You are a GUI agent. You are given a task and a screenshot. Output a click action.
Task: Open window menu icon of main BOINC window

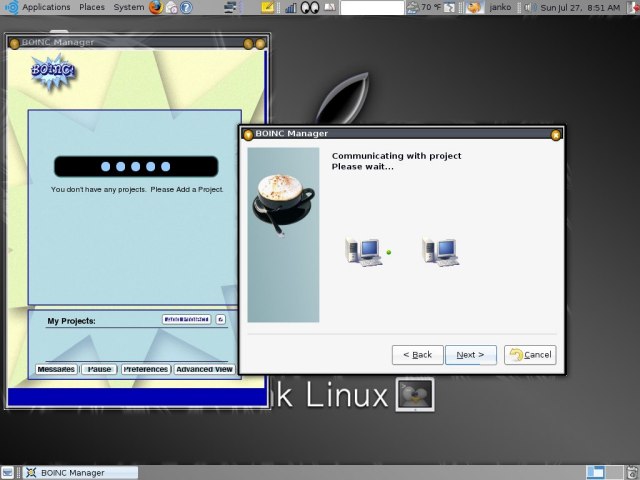(x=14, y=43)
